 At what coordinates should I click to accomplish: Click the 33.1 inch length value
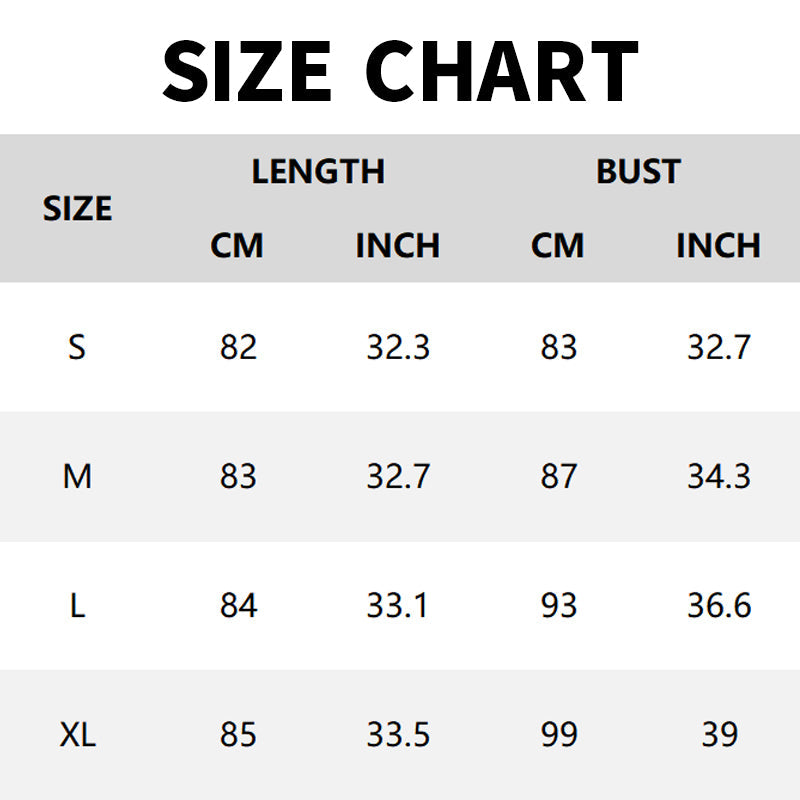coord(398,606)
